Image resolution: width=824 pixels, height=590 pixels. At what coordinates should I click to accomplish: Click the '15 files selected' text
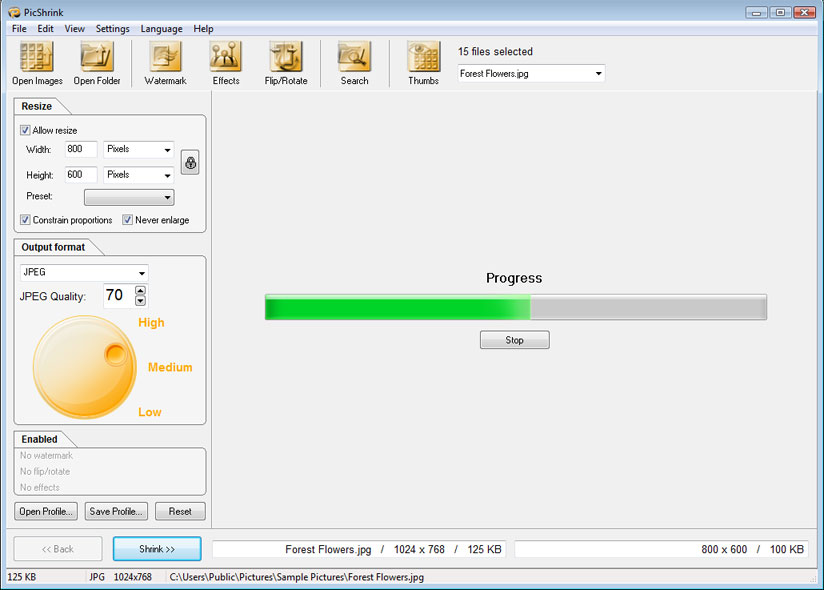point(495,51)
